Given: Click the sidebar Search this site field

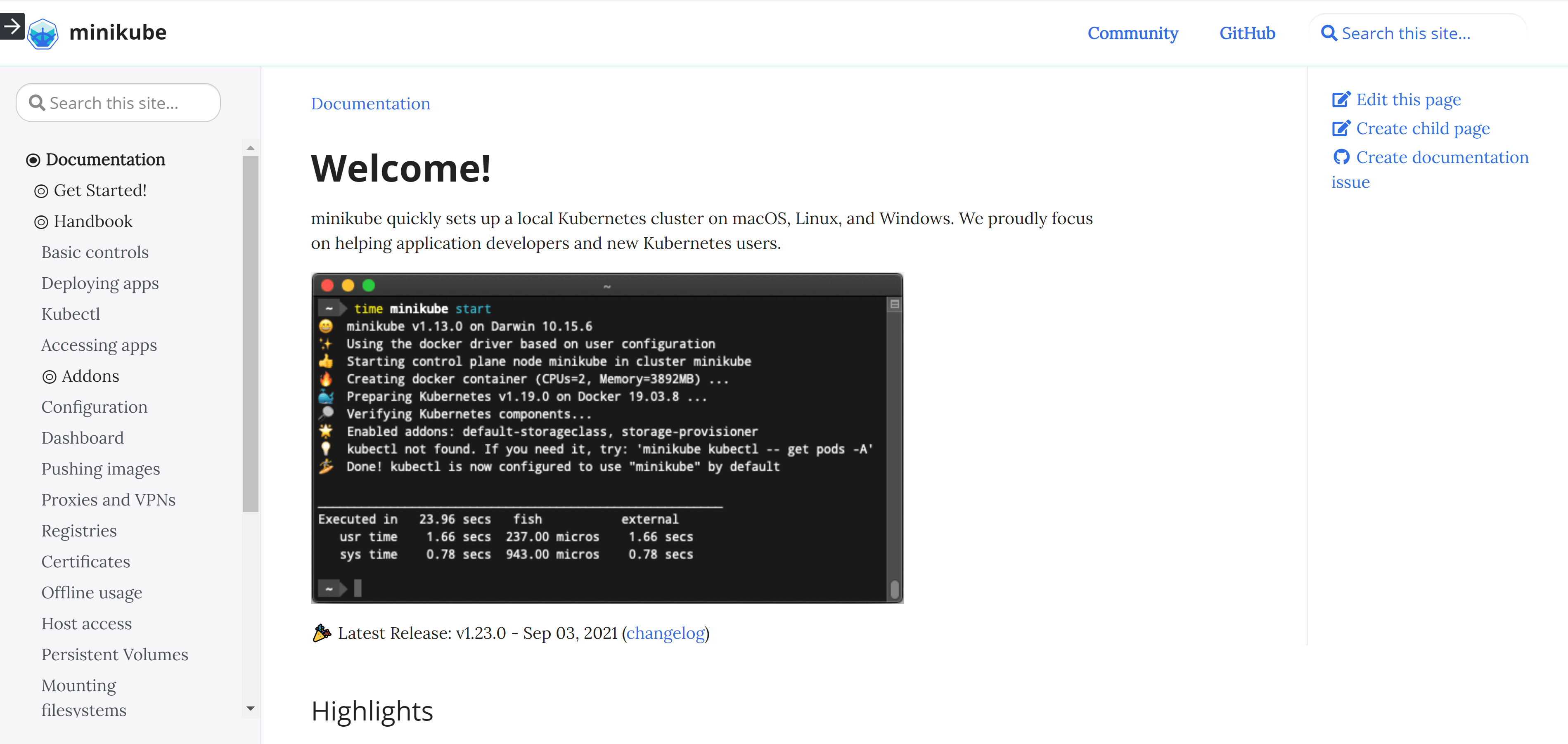Looking at the screenshot, I should [128, 103].
